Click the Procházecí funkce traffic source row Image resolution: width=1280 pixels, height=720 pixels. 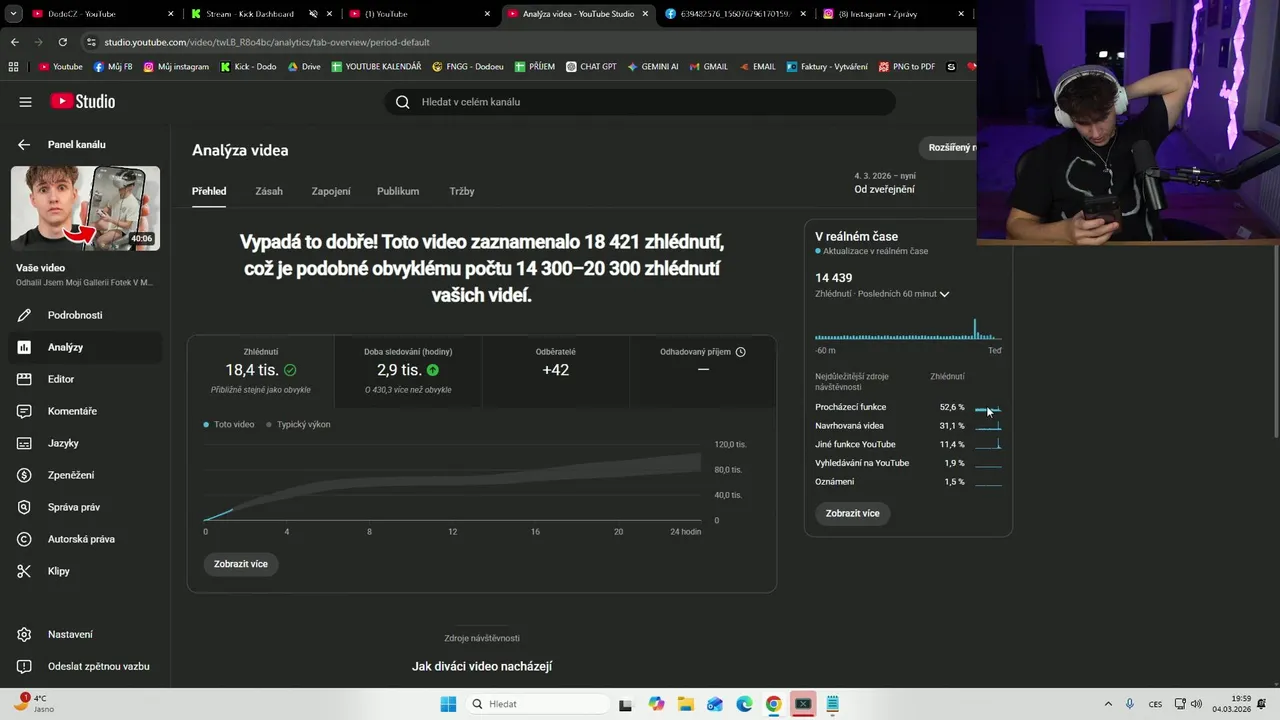908,407
